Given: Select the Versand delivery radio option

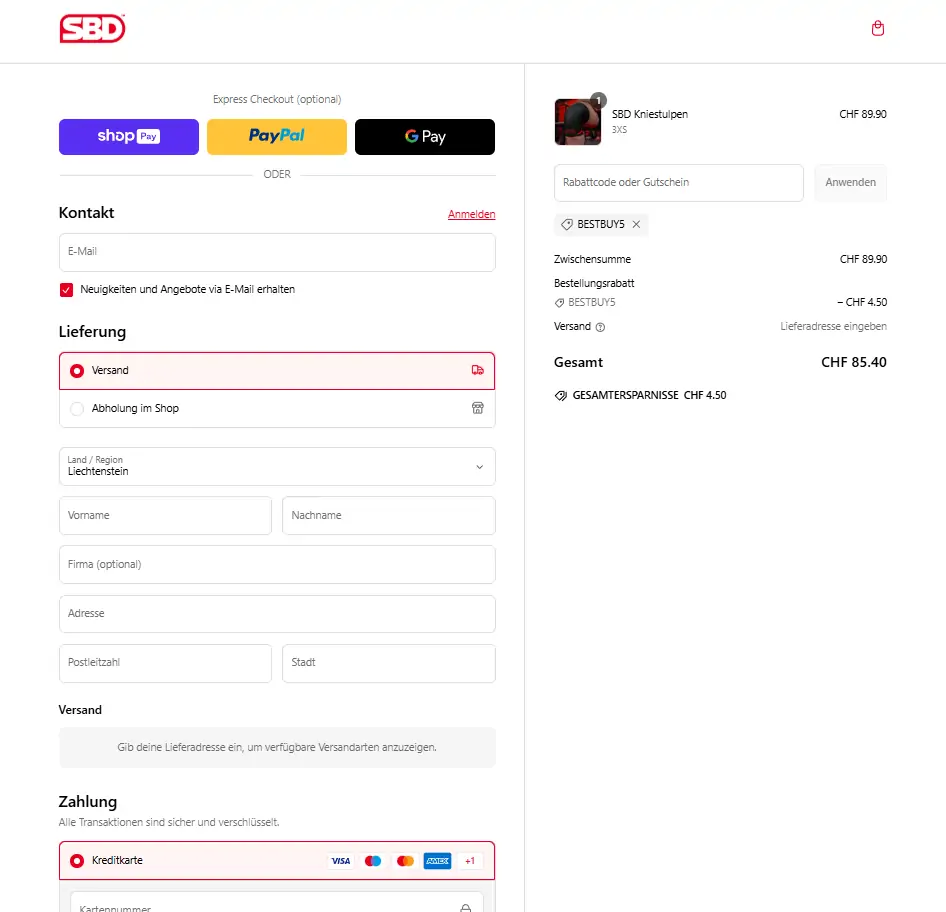Looking at the screenshot, I should point(77,371).
